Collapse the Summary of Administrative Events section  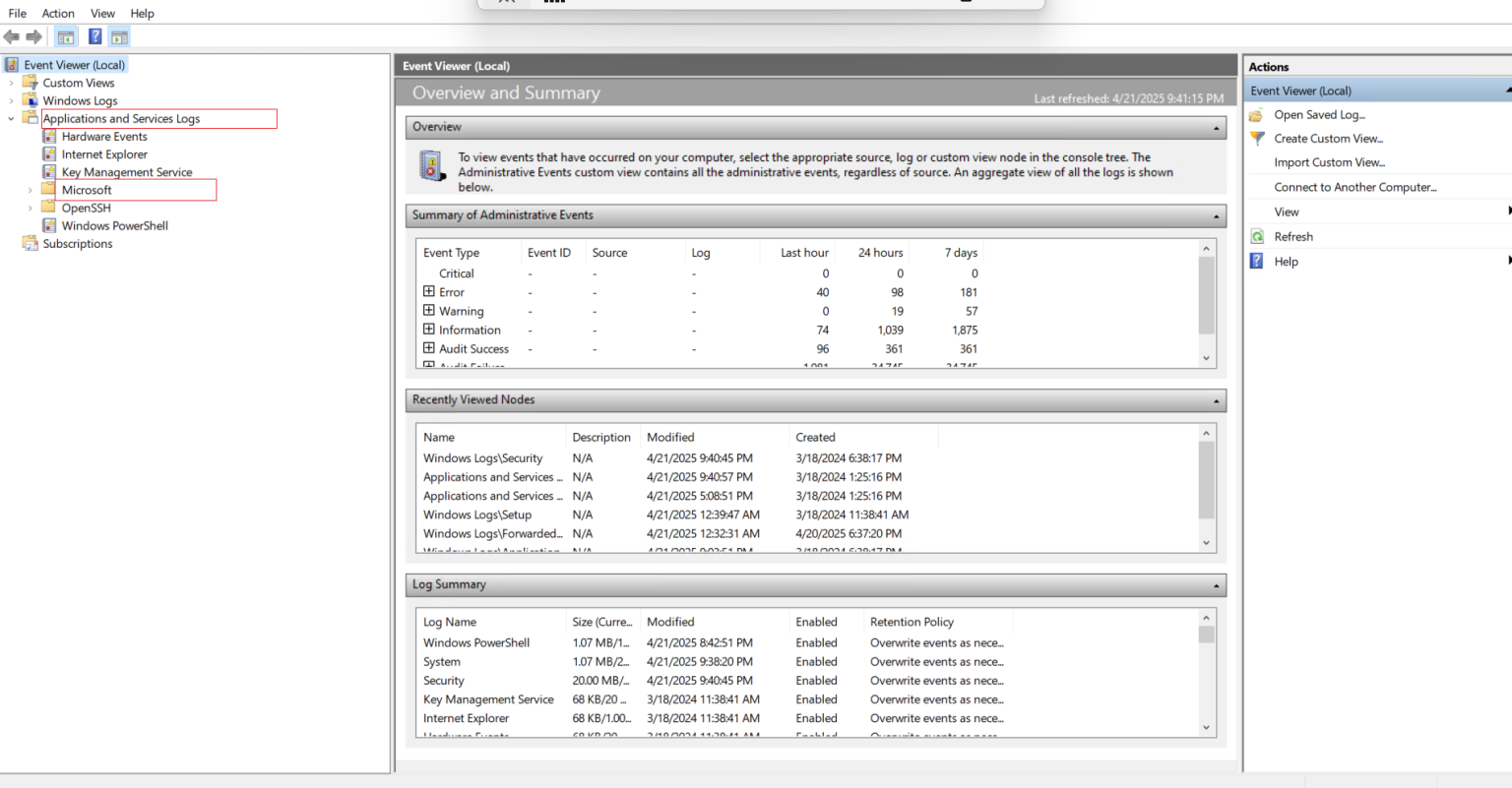tap(1214, 215)
